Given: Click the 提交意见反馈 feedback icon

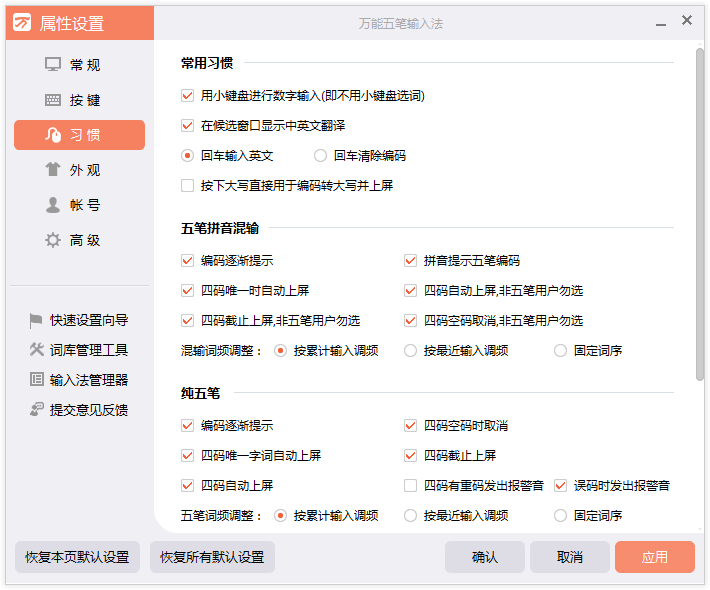Looking at the screenshot, I should pos(37,410).
